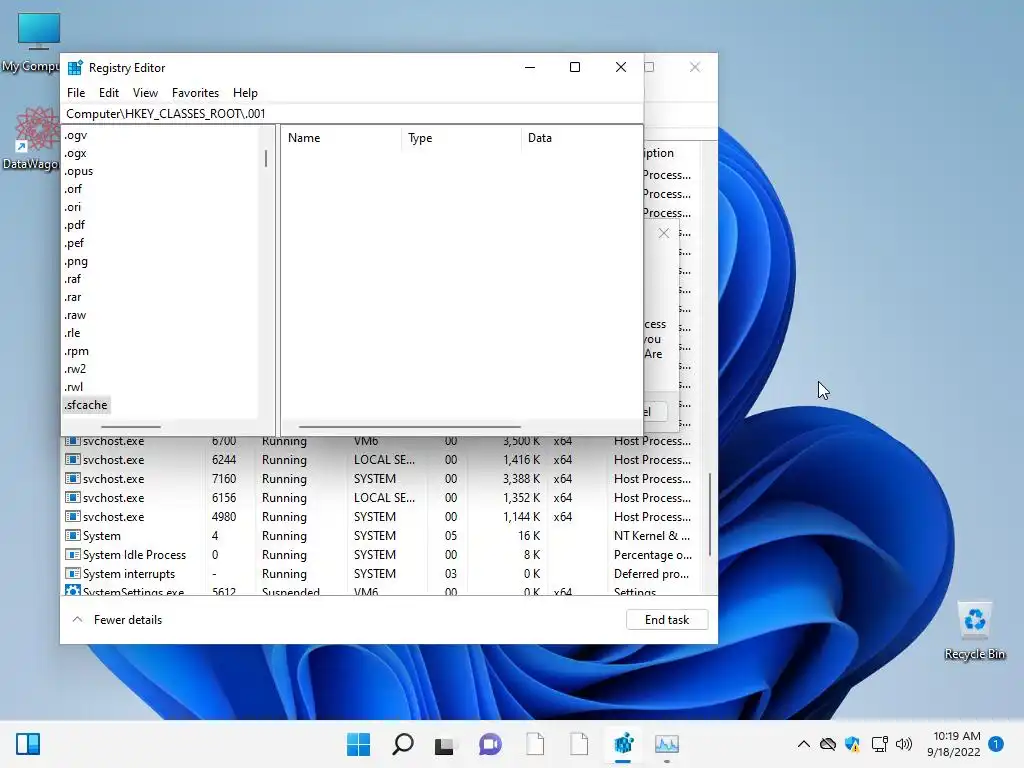This screenshot has height=768, width=1024.
Task: Click the second blank document taskbar icon
Action: (x=579, y=744)
